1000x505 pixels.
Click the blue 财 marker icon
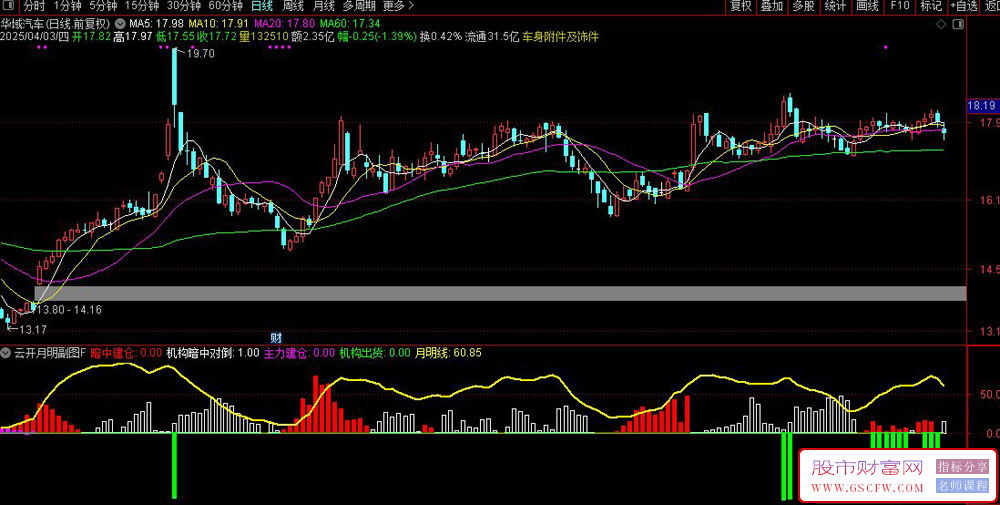coord(276,338)
